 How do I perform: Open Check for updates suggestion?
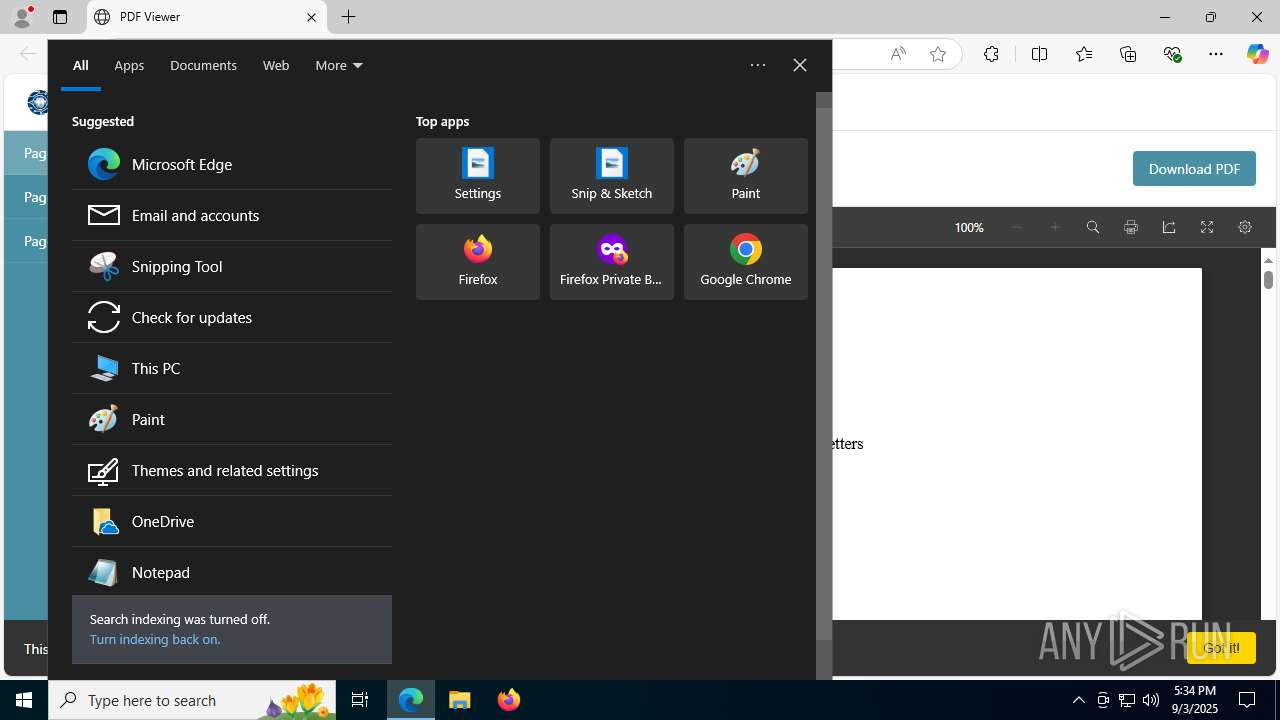pyautogui.click(x=231, y=317)
